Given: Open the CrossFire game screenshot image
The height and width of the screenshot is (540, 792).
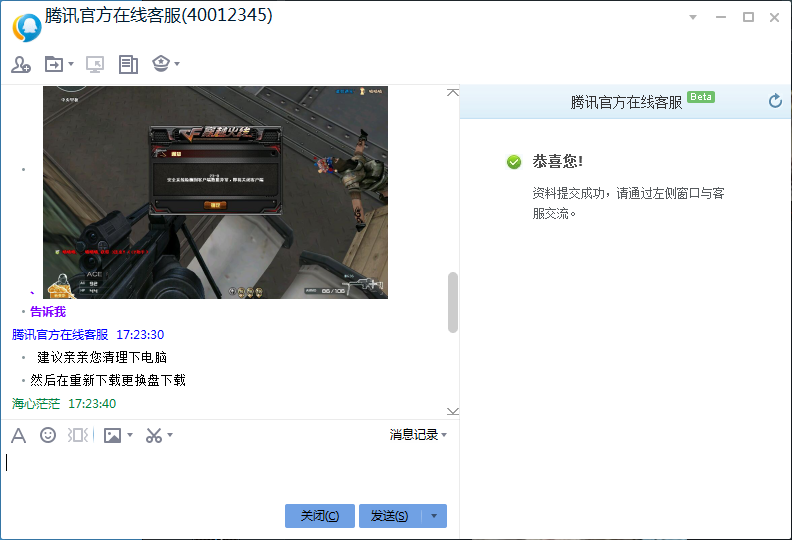Looking at the screenshot, I should coord(215,192).
